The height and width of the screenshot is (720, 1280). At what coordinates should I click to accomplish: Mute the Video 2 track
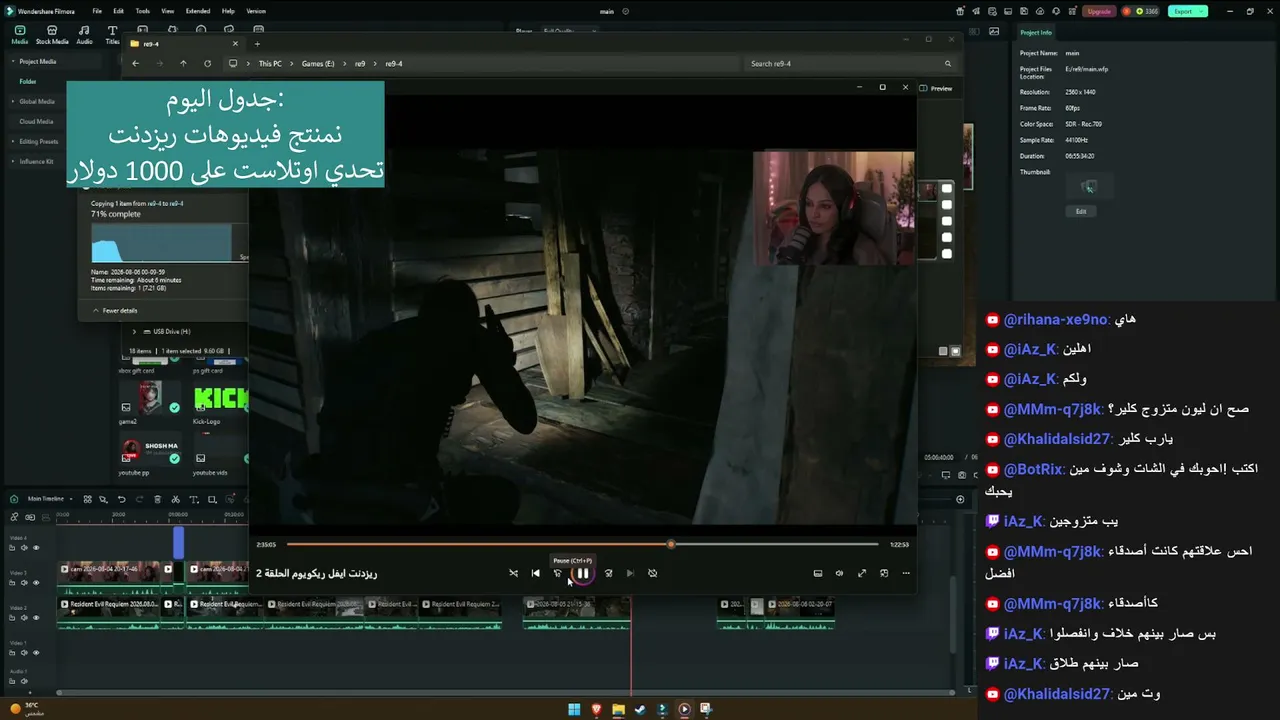point(25,618)
